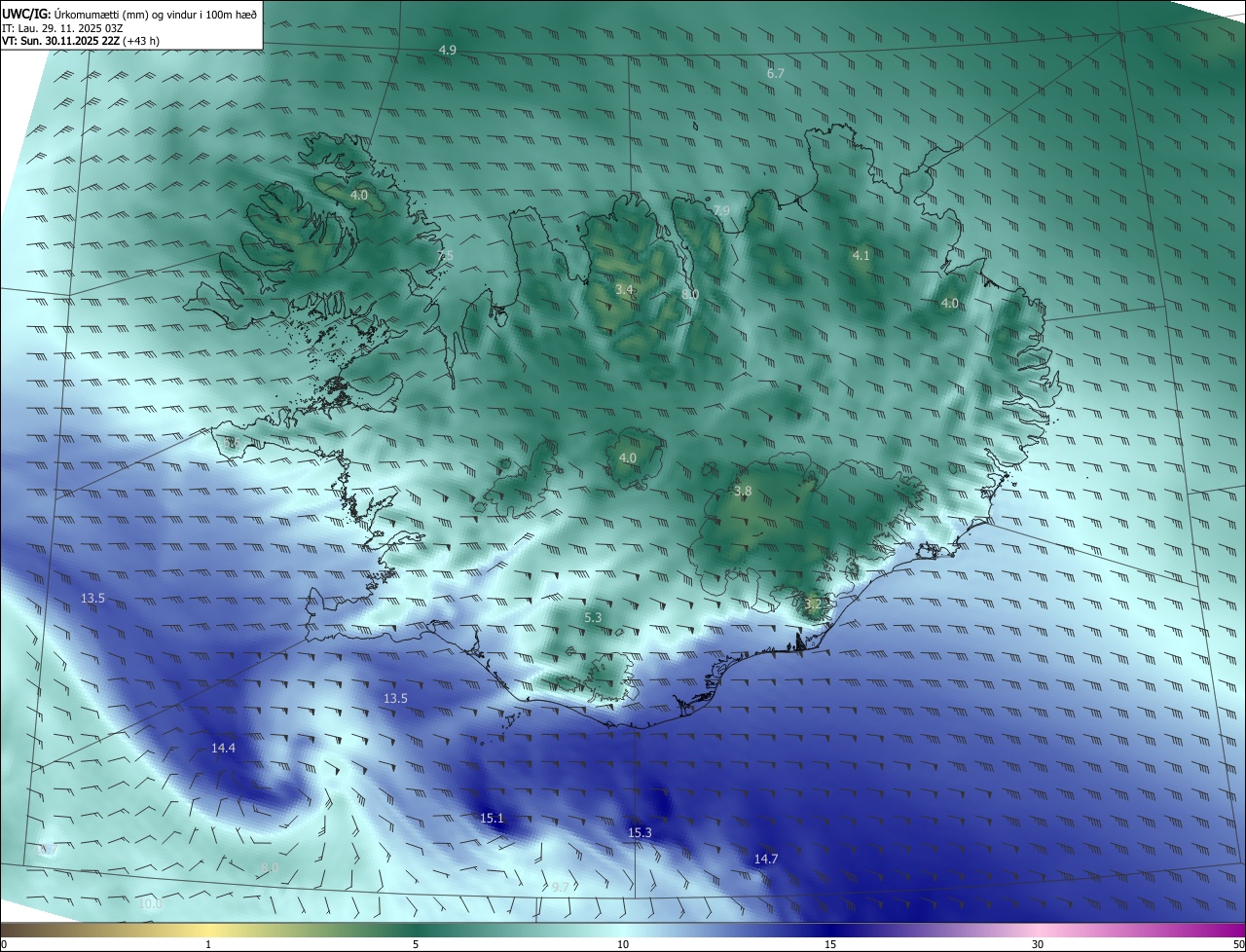The width and height of the screenshot is (1246, 952).
Task: Click the 7.9 value label on the map
Action: point(721,210)
